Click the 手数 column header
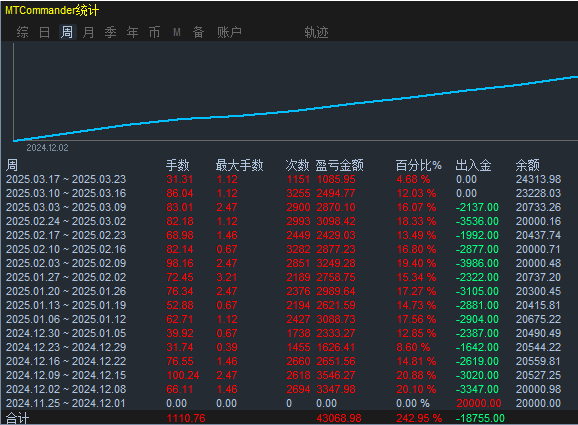The width and height of the screenshot is (578, 425). [178, 165]
